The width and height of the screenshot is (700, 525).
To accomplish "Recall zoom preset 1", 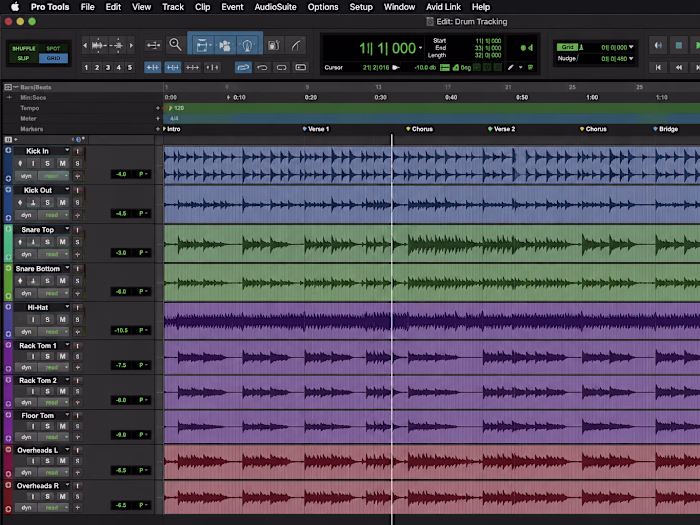I will (86, 67).
